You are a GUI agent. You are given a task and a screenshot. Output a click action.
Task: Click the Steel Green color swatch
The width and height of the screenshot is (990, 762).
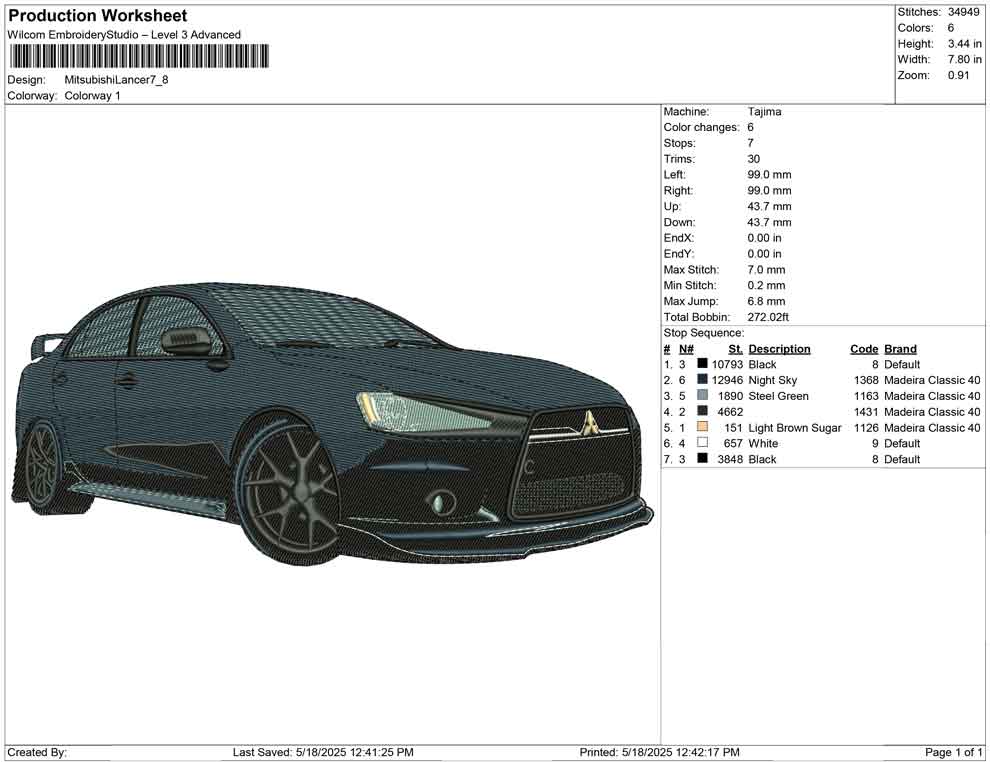tap(703, 396)
